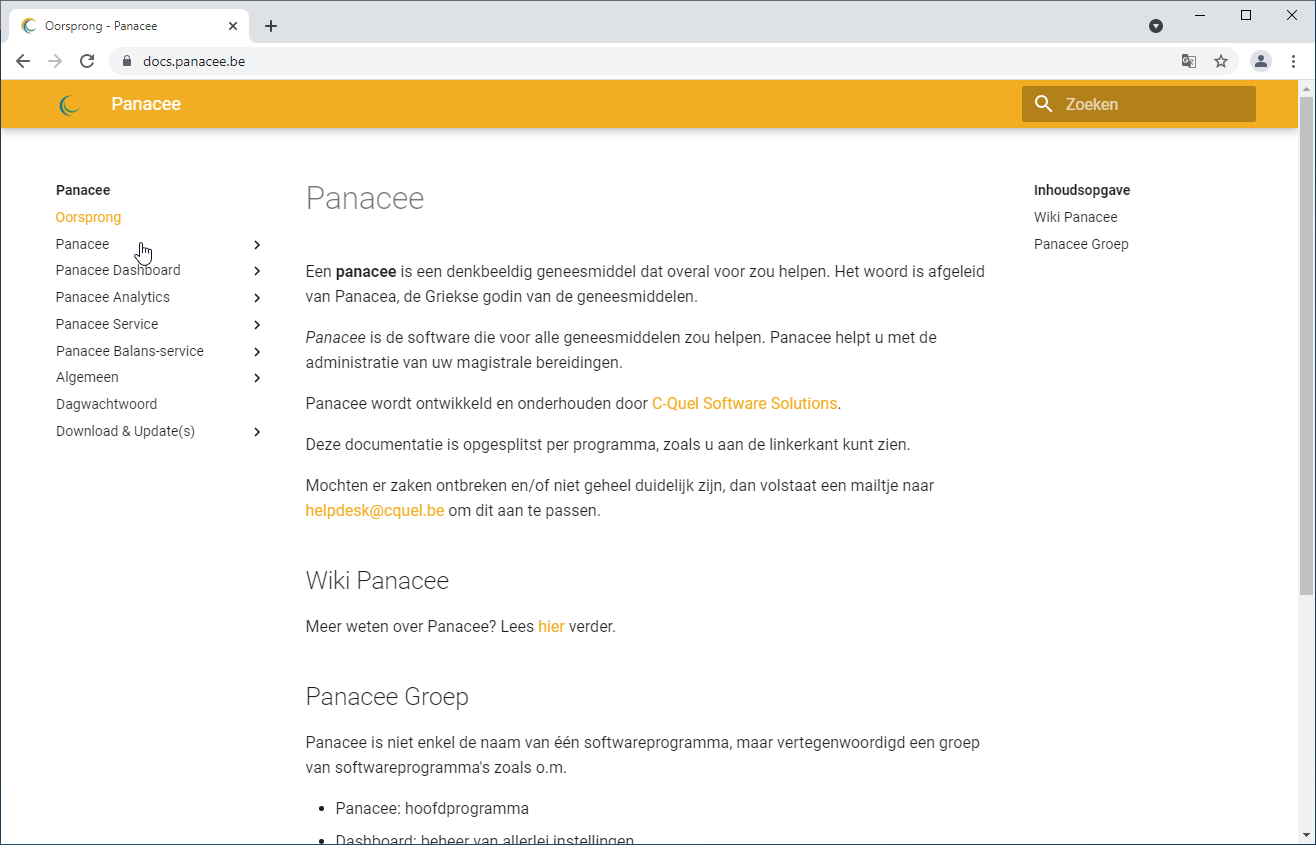The image size is (1316, 845).
Task: Click the scrollbar up arrow
Action: (1306, 89)
